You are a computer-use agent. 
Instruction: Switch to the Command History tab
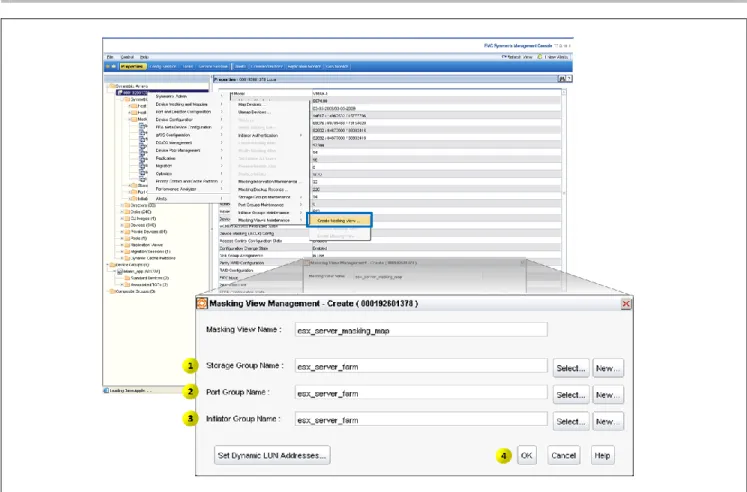(x=267, y=67)
